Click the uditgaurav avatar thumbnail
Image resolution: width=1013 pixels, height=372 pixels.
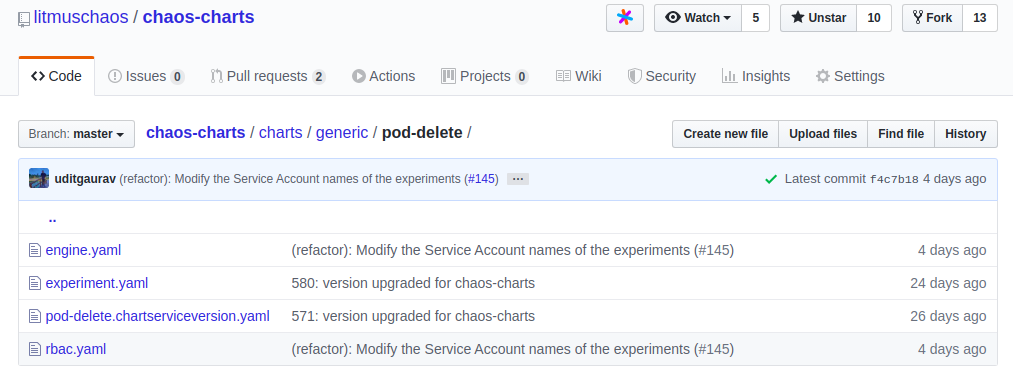(39, 178)
